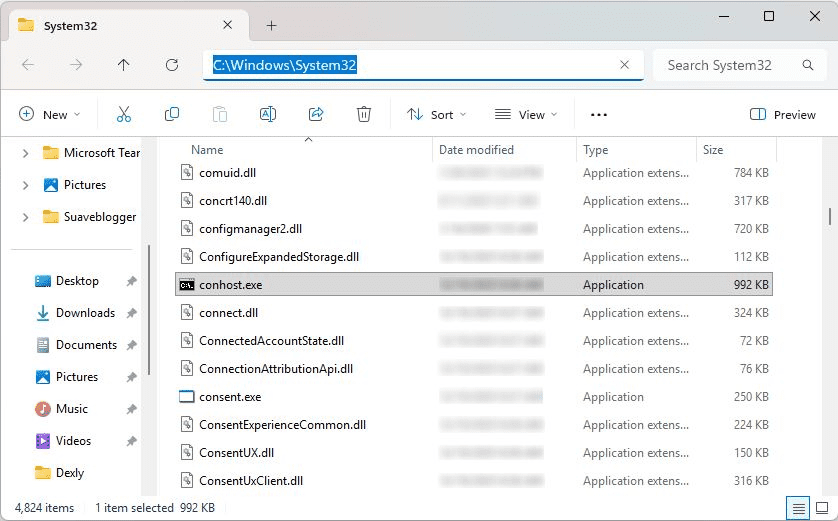Open Downloads in quick access

[x=85, y=313]
